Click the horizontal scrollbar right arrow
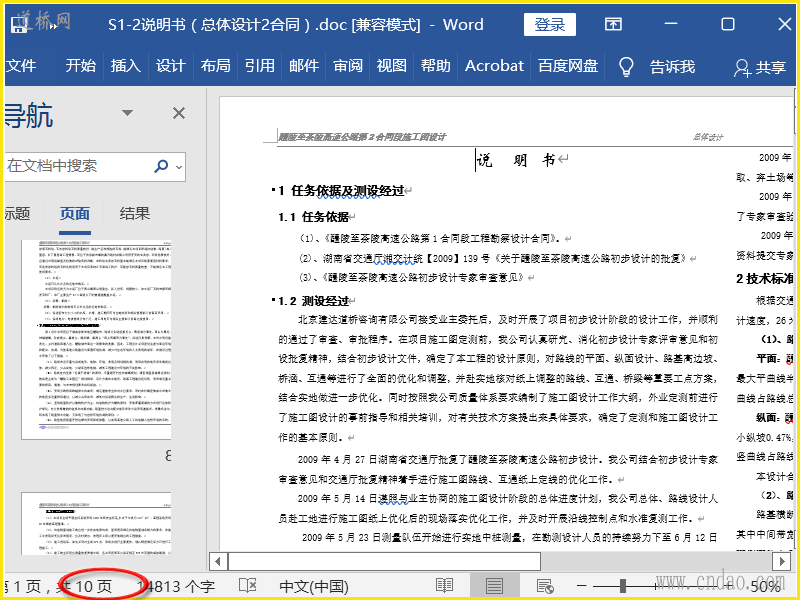This screenshot has width=800, height=600. [782, 562]
